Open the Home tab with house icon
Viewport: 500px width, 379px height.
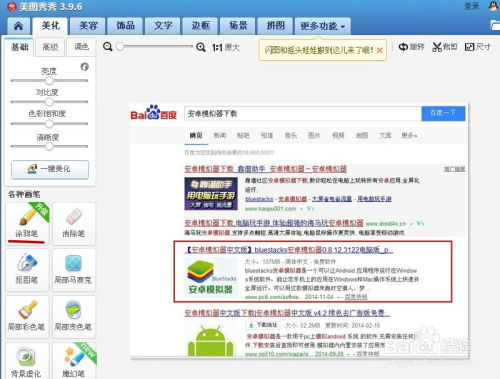tap(19, 26)
